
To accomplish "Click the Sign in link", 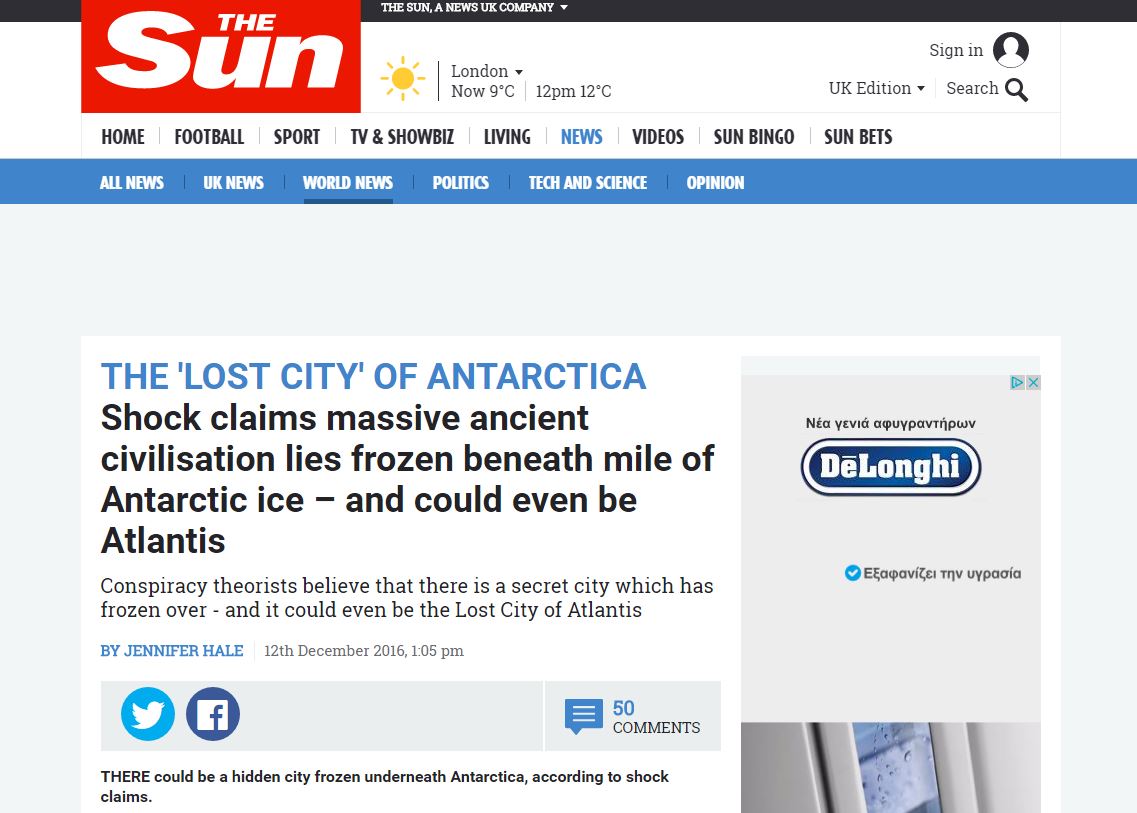I will [x=956, y=50].
